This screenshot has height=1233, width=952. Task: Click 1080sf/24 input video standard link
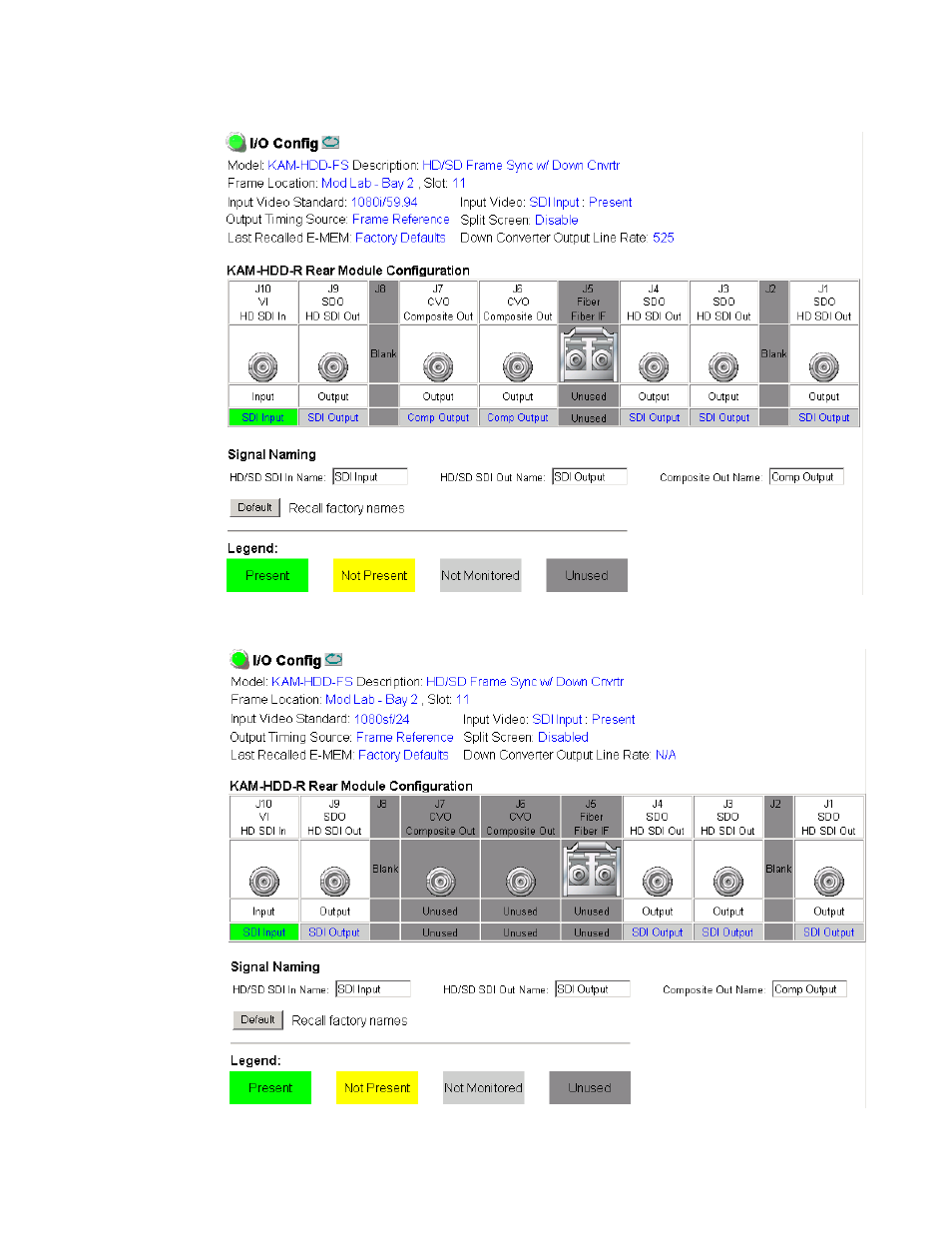[381, 719]
